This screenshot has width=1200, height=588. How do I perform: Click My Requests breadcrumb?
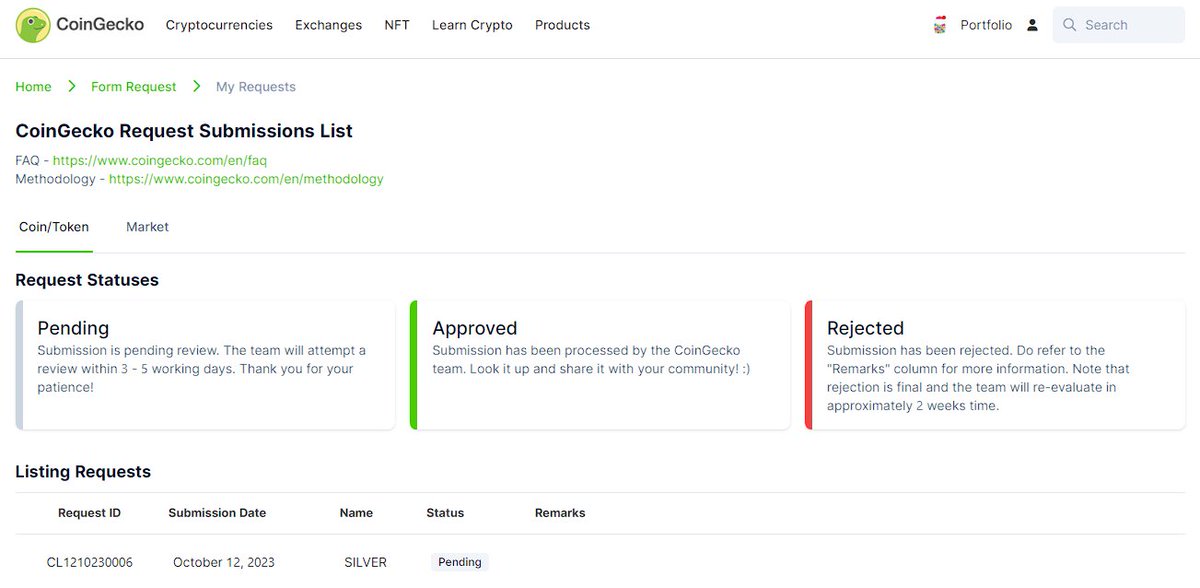coord(256,87)
